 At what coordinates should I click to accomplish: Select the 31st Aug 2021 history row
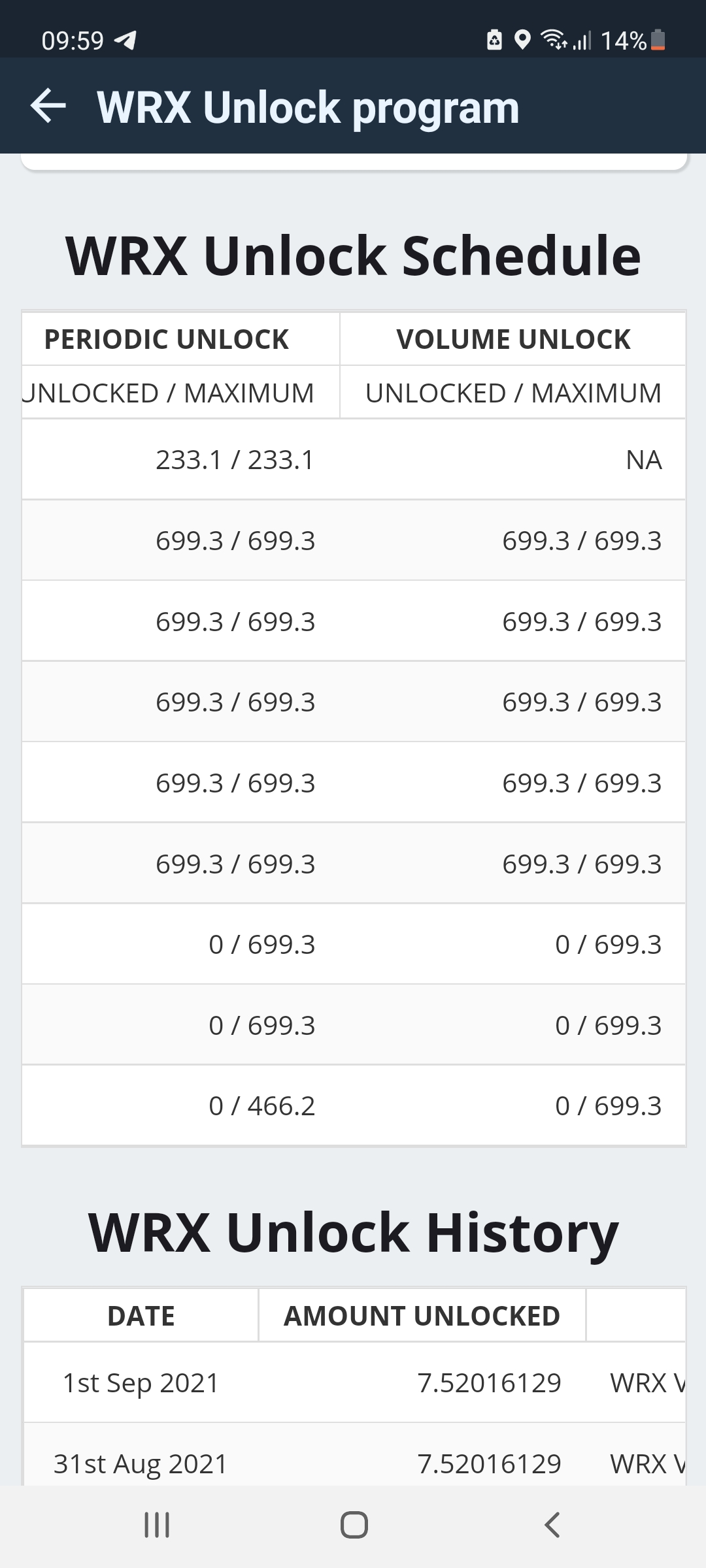click(x=141, y=1463)
